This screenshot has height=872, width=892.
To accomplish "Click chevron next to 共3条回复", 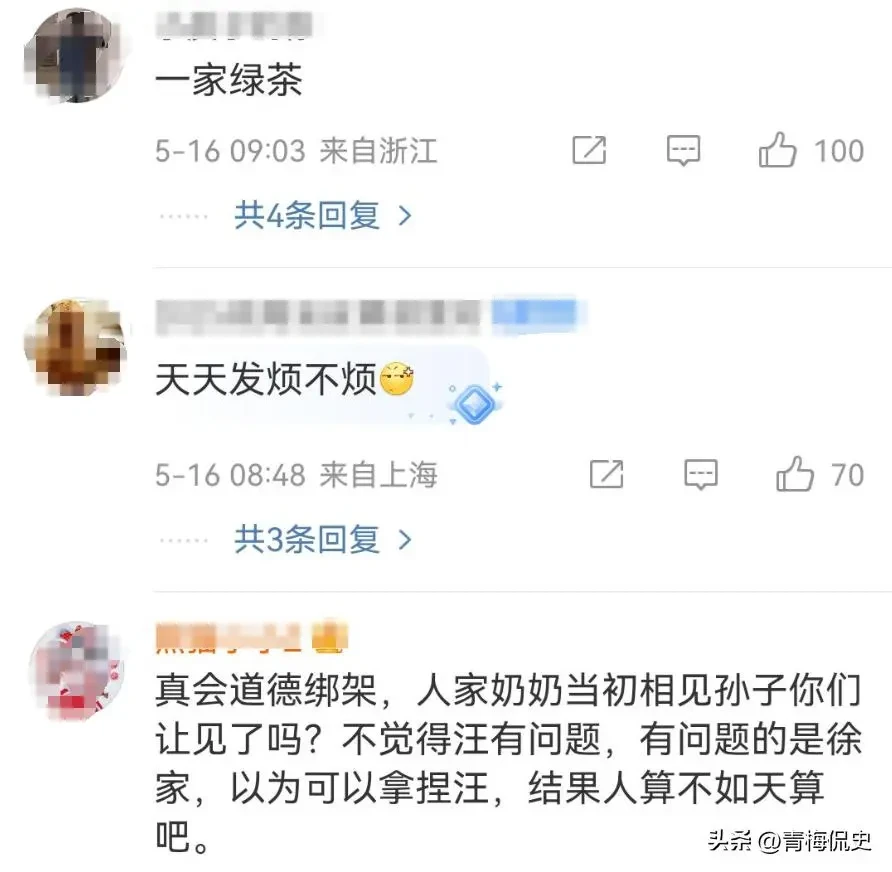I will tap(405, 540).
